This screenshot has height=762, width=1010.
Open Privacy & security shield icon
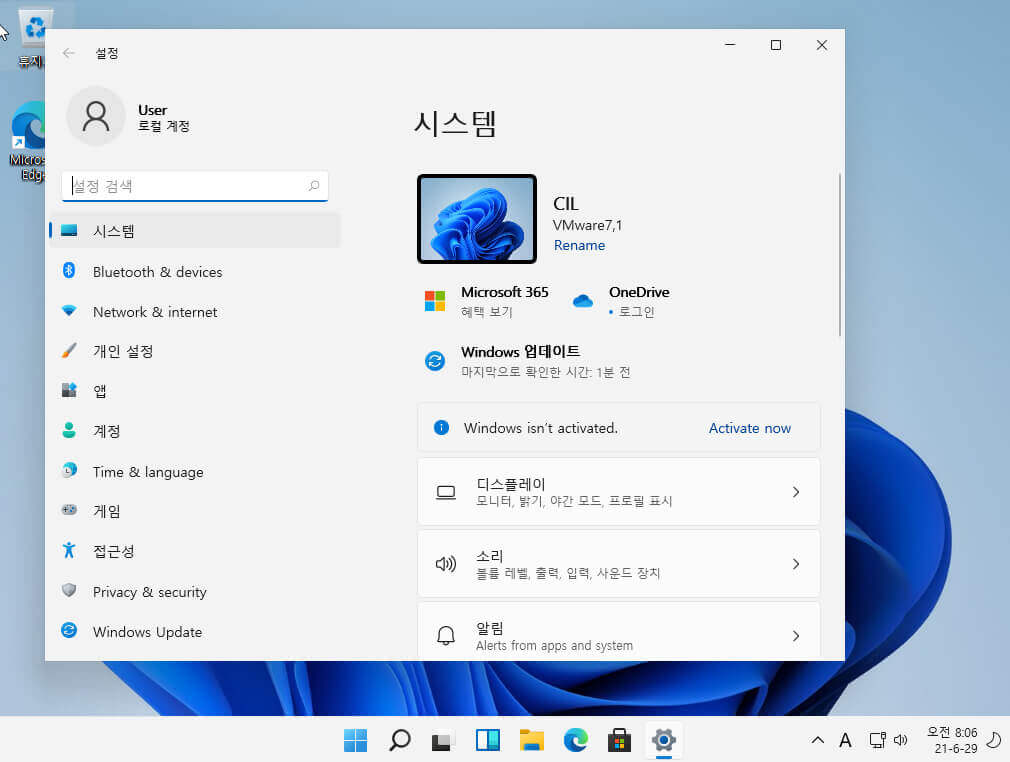click(x=69, y=591)
